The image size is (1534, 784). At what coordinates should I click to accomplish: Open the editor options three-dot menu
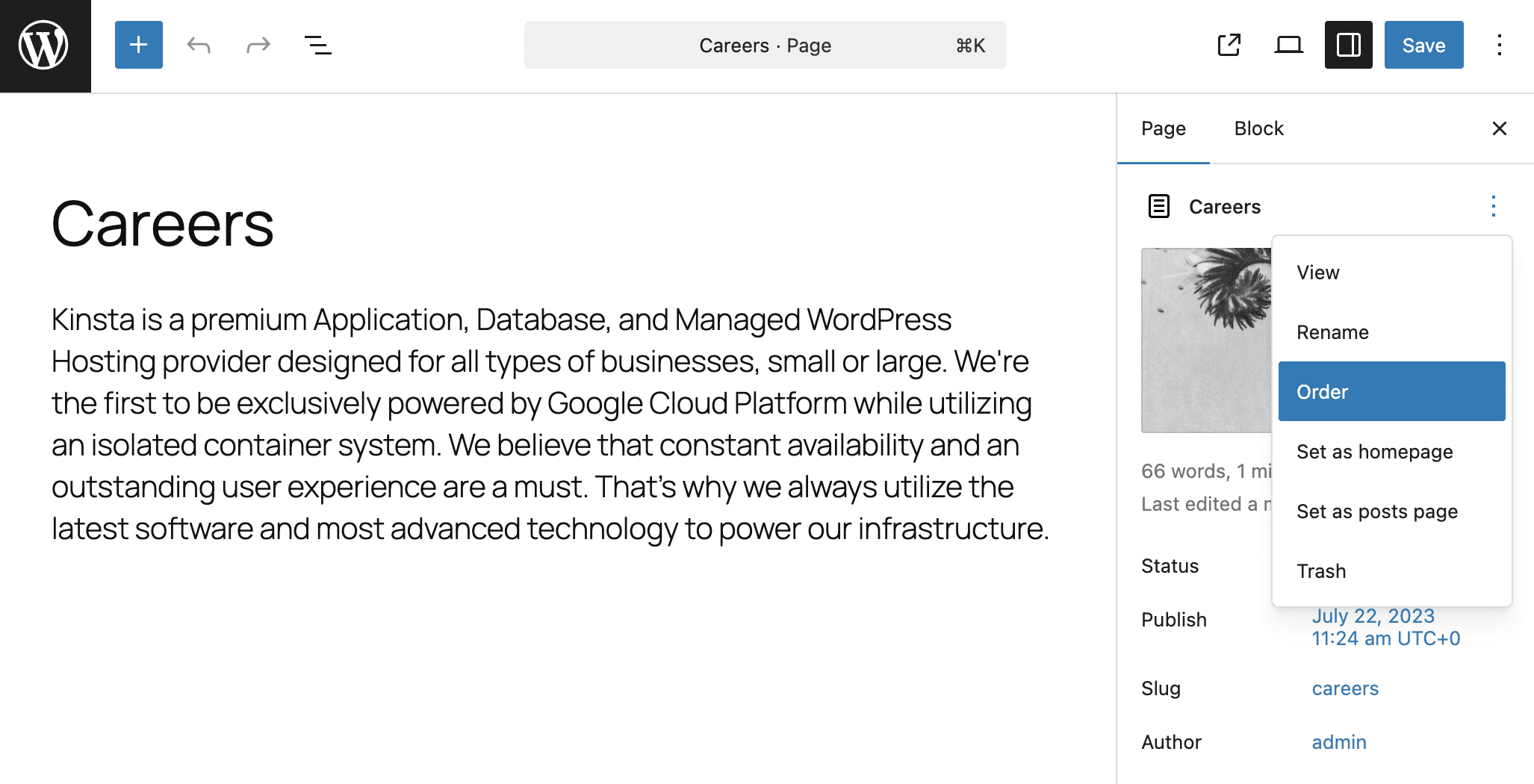[x=1499, y=46]
